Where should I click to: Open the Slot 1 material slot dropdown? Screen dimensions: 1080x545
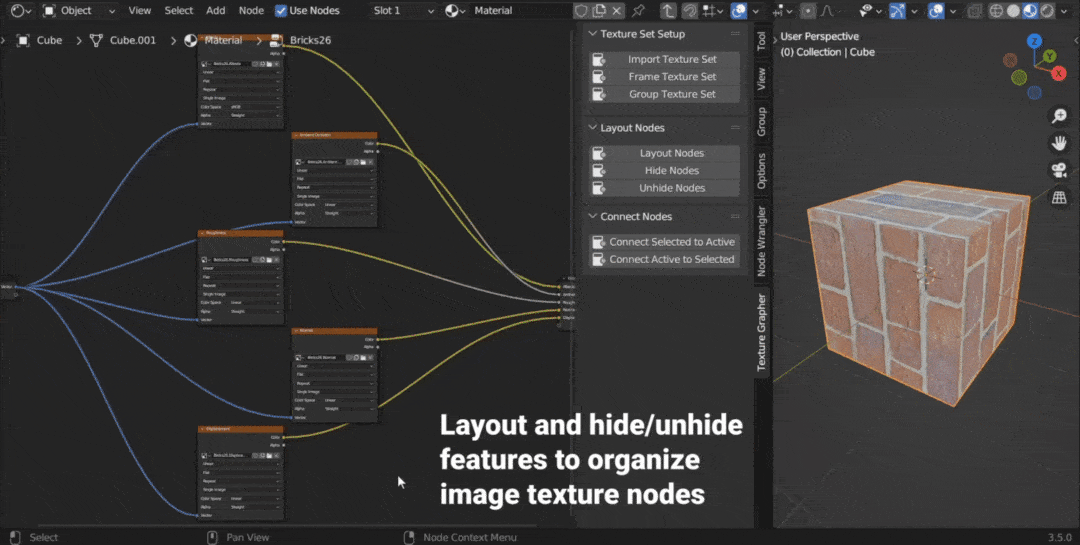pyautogui.click(x=404, y=10)
